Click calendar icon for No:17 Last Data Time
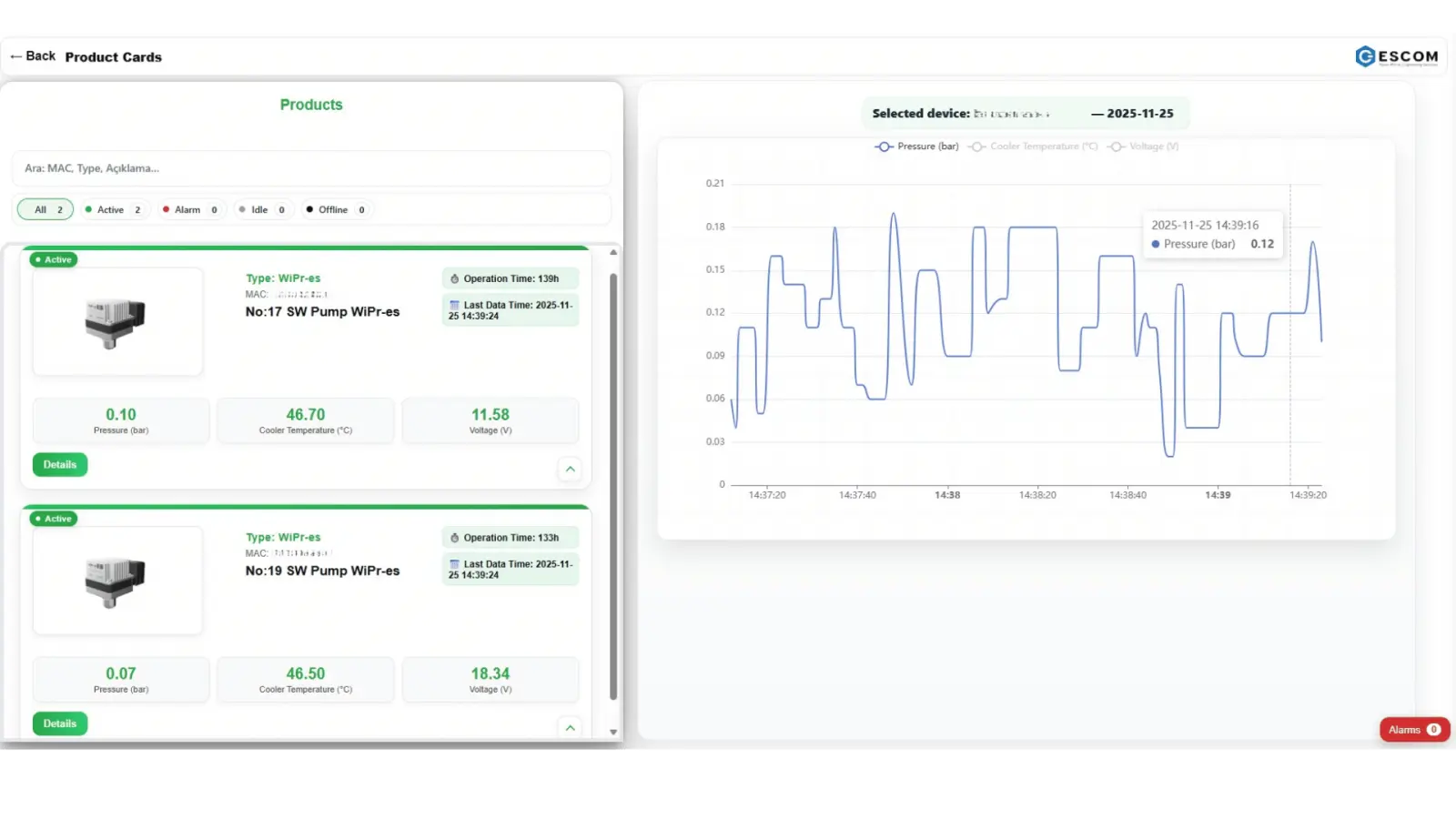The height and width of the screenshot is (819, 1456). click(x=454, y=305)
